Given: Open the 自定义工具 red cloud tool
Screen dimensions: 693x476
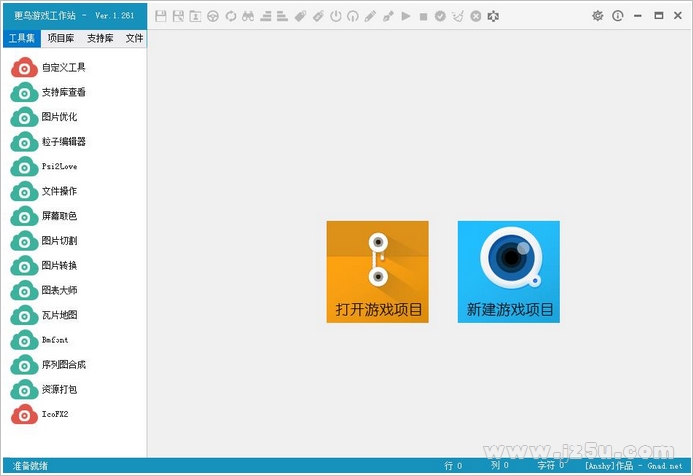Looking at the screenshot, I should click(48, 68).
